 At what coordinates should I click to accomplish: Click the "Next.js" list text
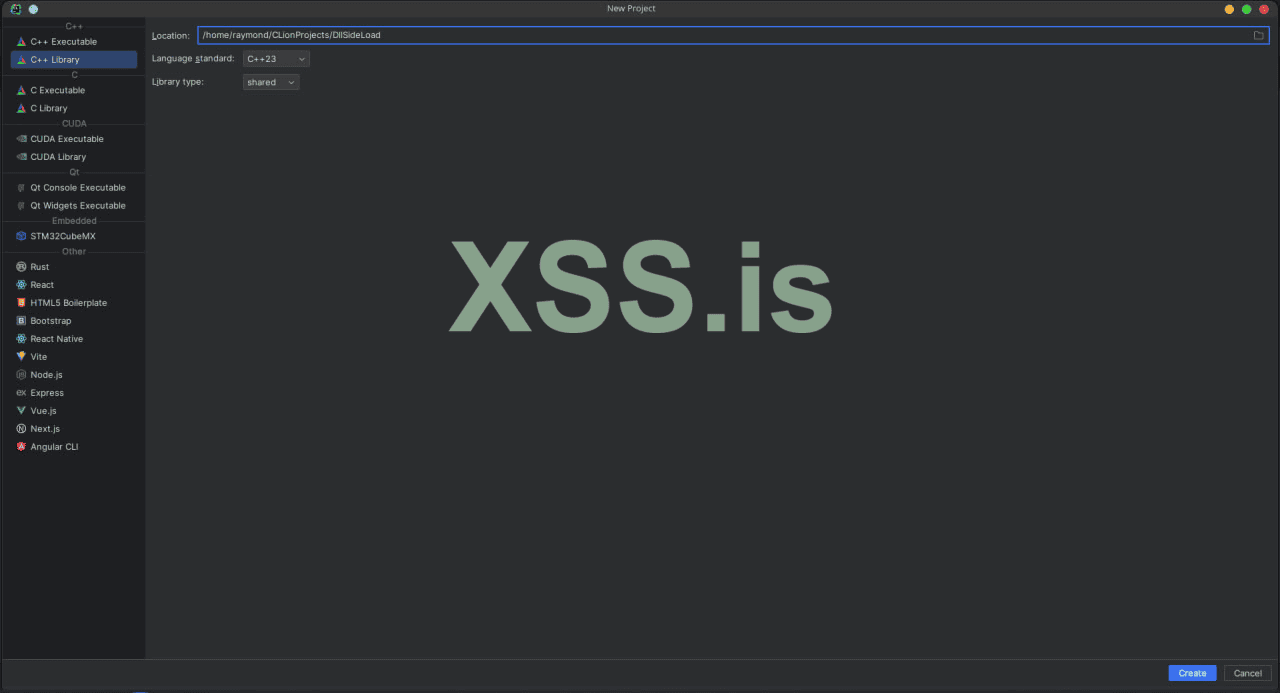tap(45, 429)
